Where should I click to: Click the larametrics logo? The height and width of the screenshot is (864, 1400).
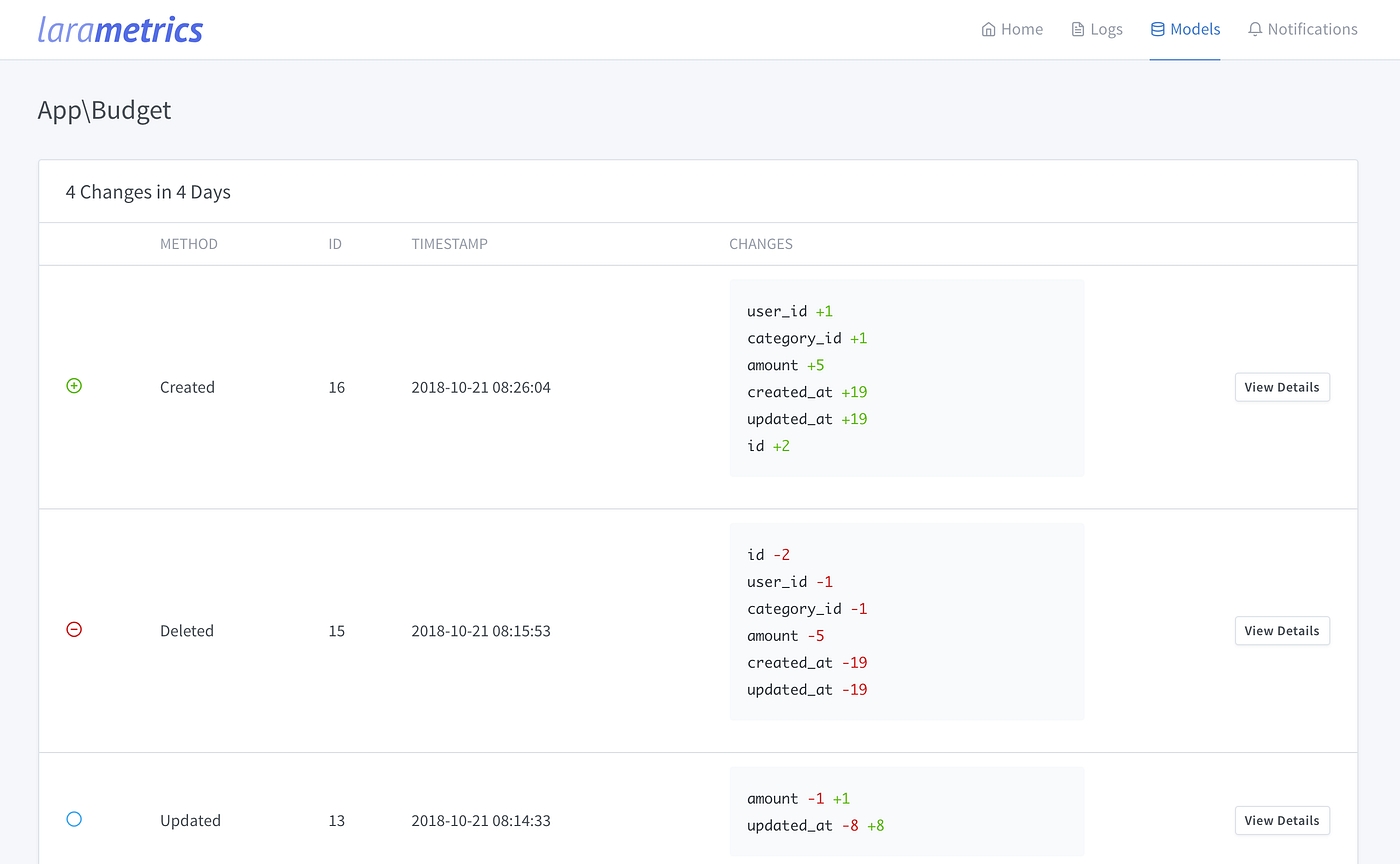[x=120, y=29]
